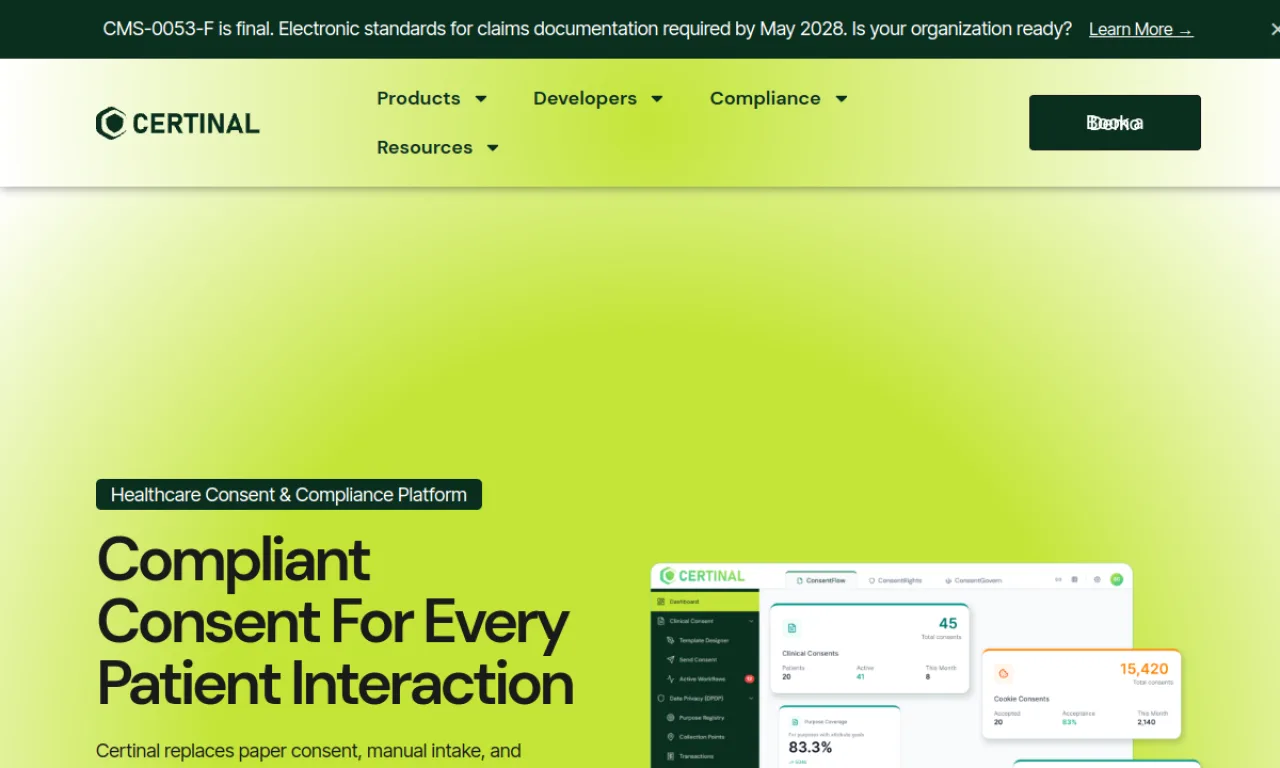Open Dashboard in the preview sidebar

[x=705, y=601]
